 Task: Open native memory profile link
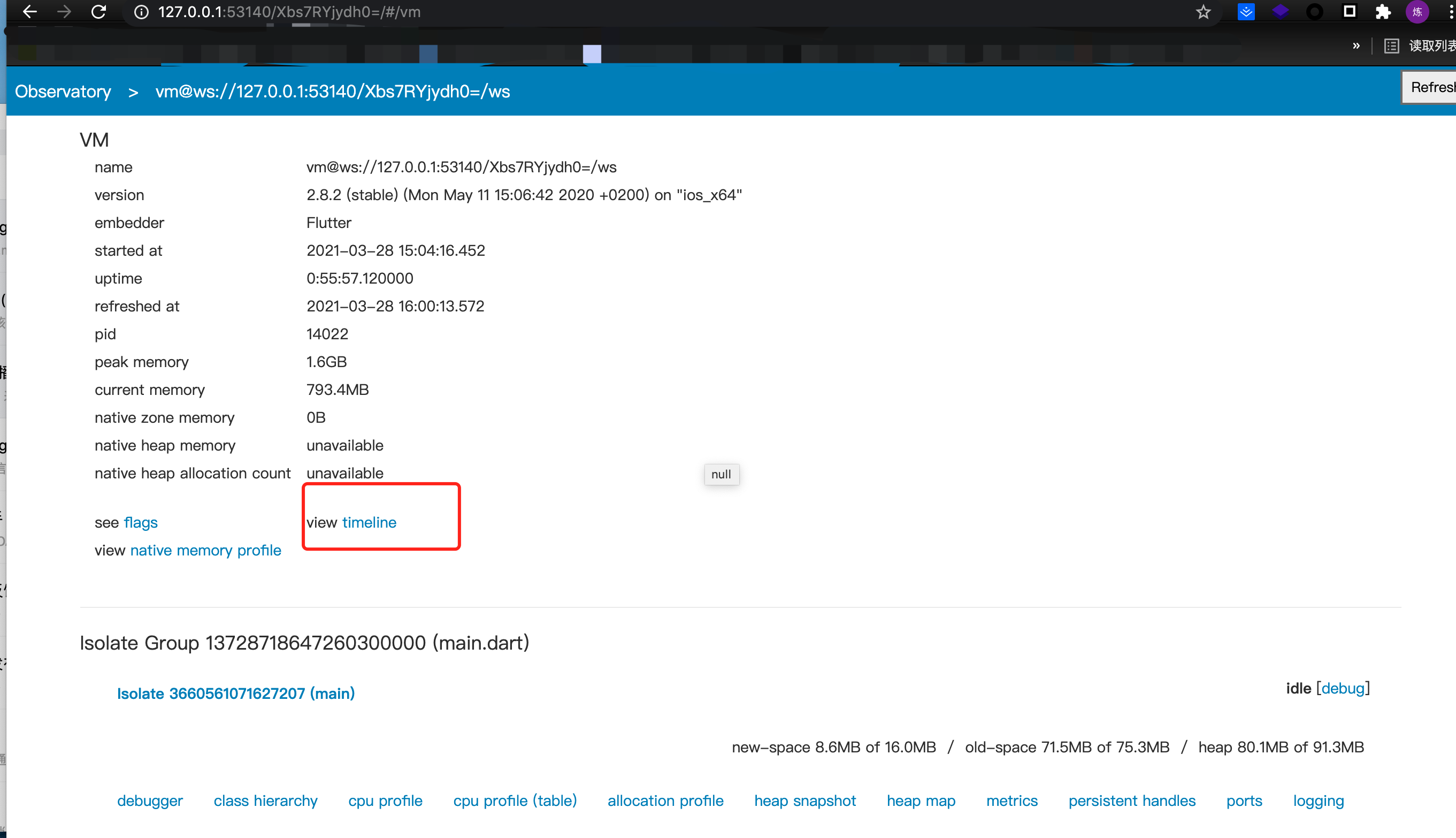click(206, 551)
